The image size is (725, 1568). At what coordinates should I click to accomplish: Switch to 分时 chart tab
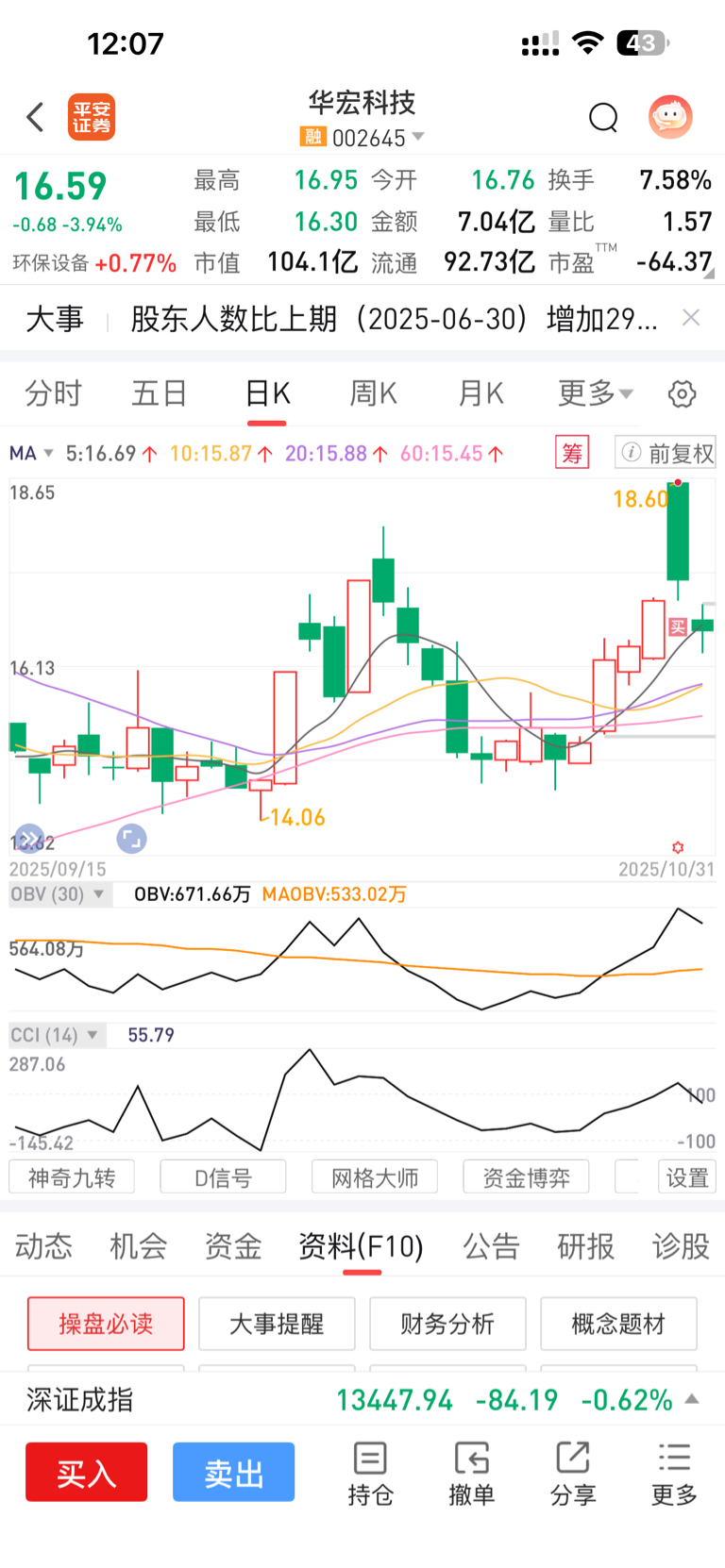click(54, 392)
